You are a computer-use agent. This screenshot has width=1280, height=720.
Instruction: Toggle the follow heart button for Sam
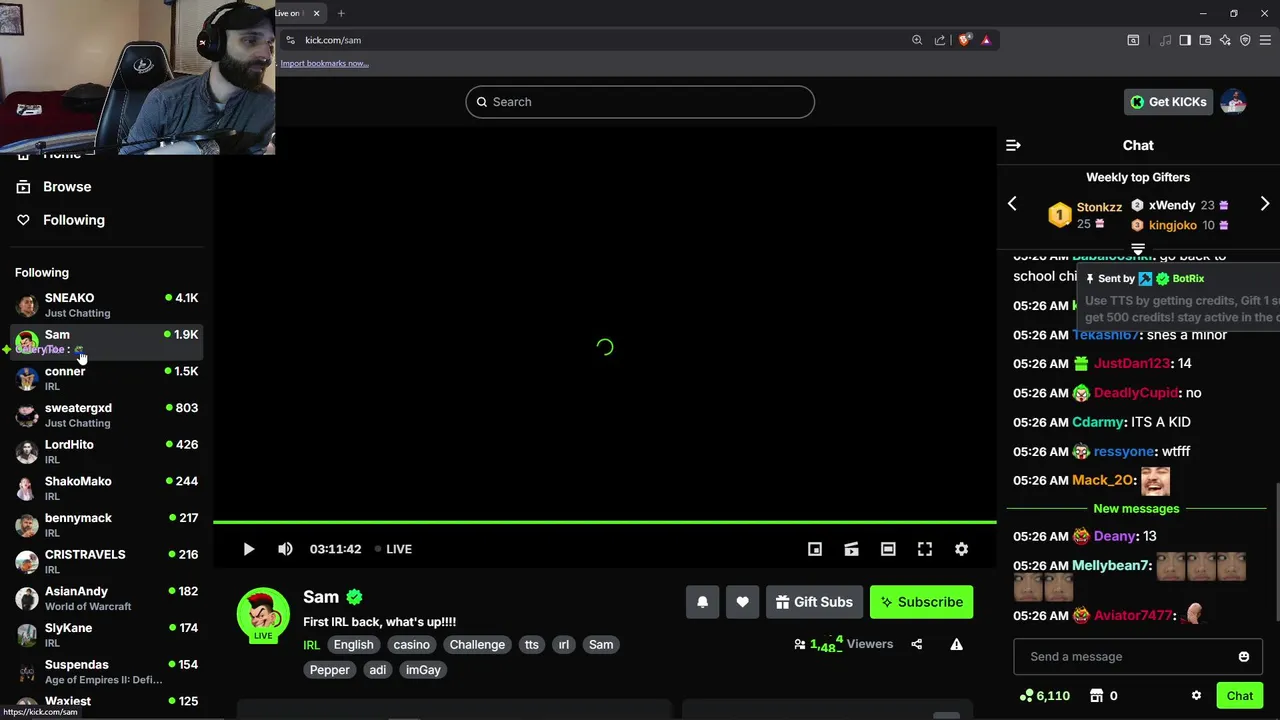point(742,602)
